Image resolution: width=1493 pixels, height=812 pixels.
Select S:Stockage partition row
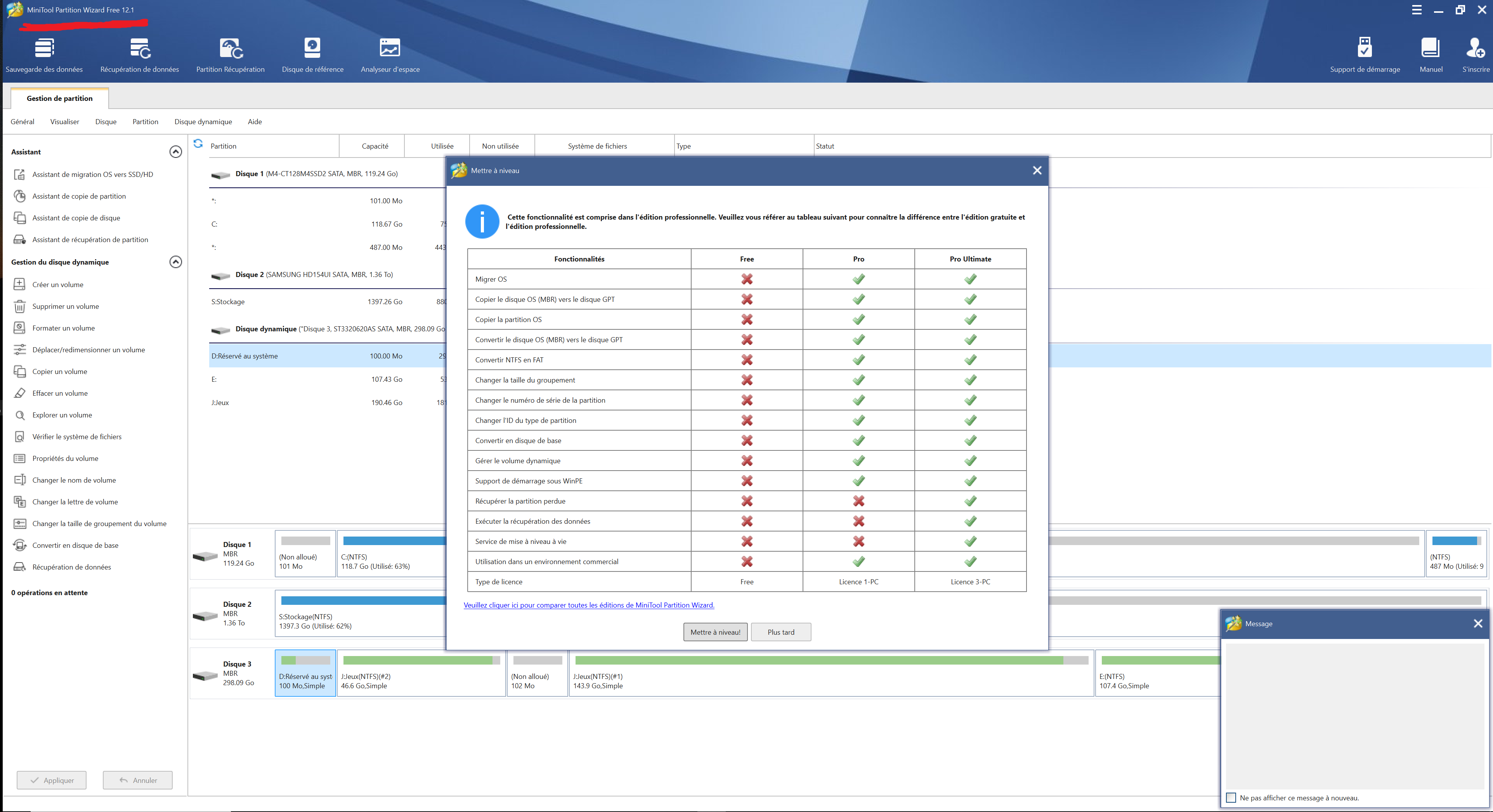click(x=328, y=302)
